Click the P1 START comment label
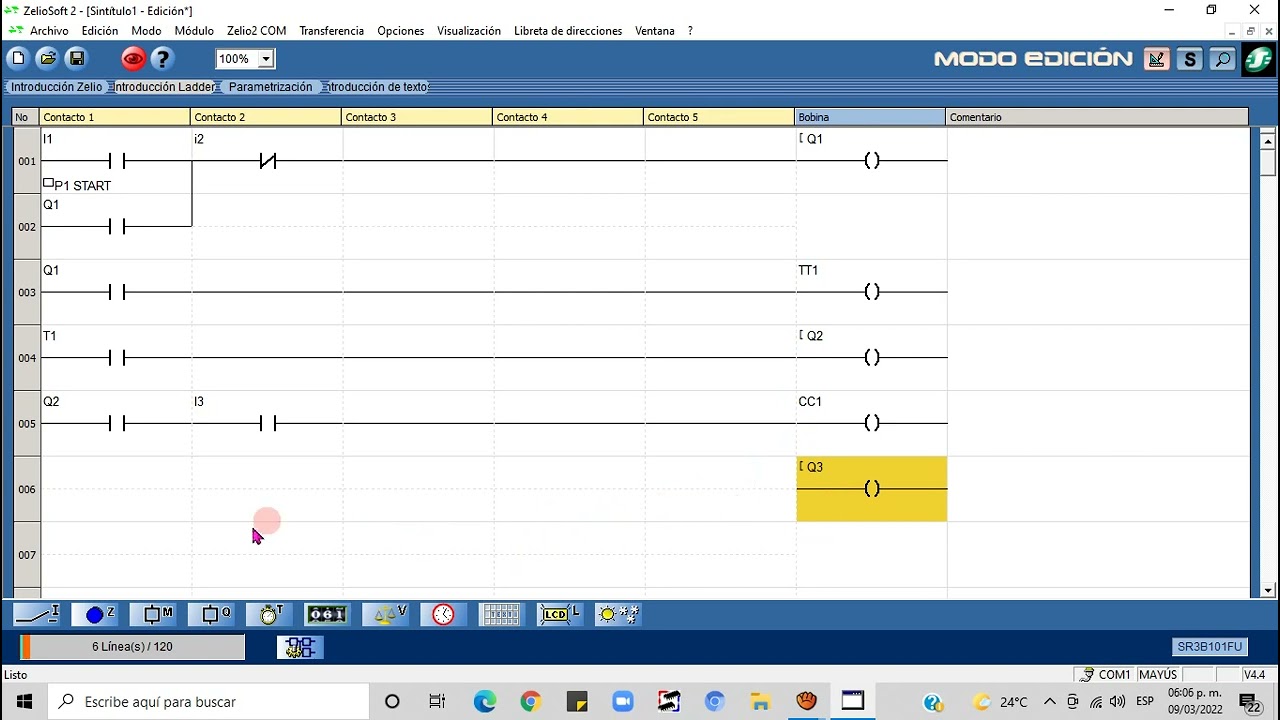This screenshot has height=720, width=1280. click(83, 186)
